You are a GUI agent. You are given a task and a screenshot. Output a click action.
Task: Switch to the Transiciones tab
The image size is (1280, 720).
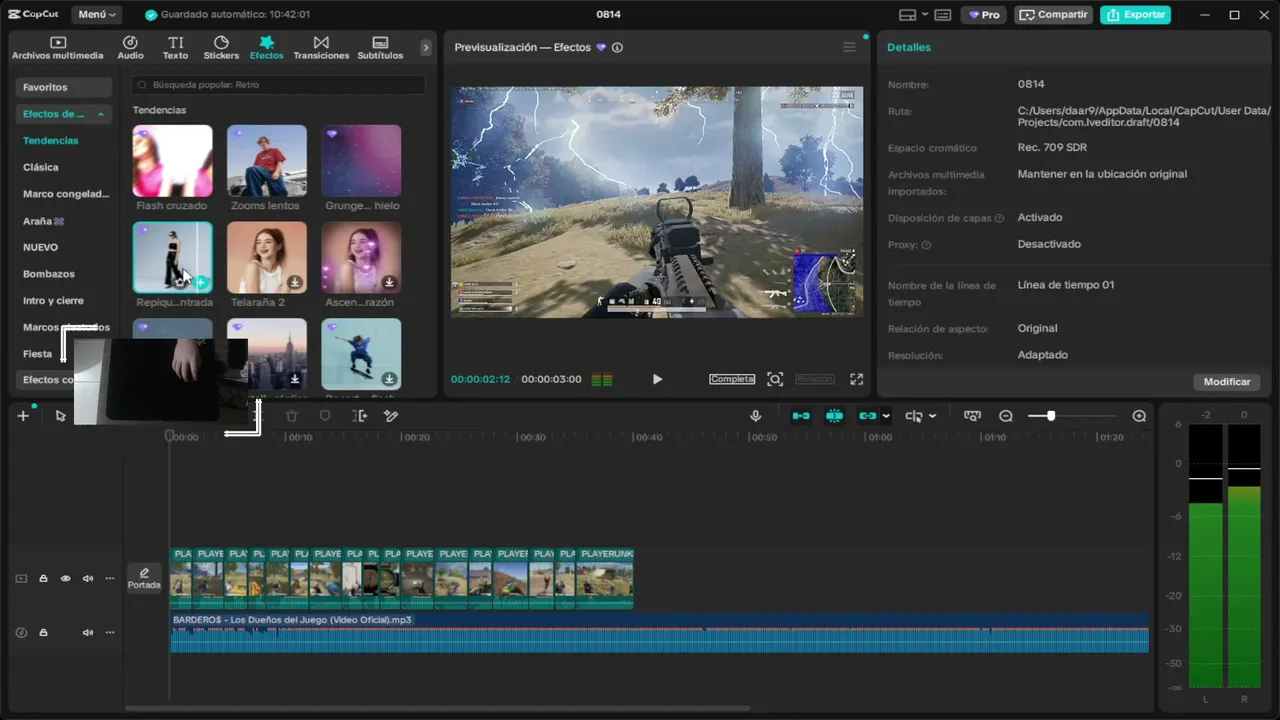click(x=321, y=48)
